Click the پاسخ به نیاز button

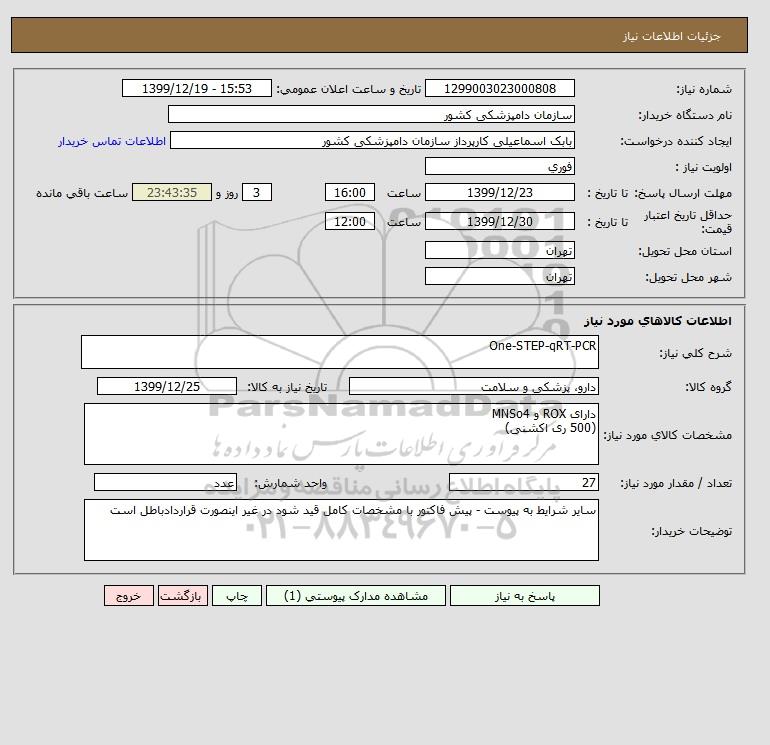pos(524,596)
